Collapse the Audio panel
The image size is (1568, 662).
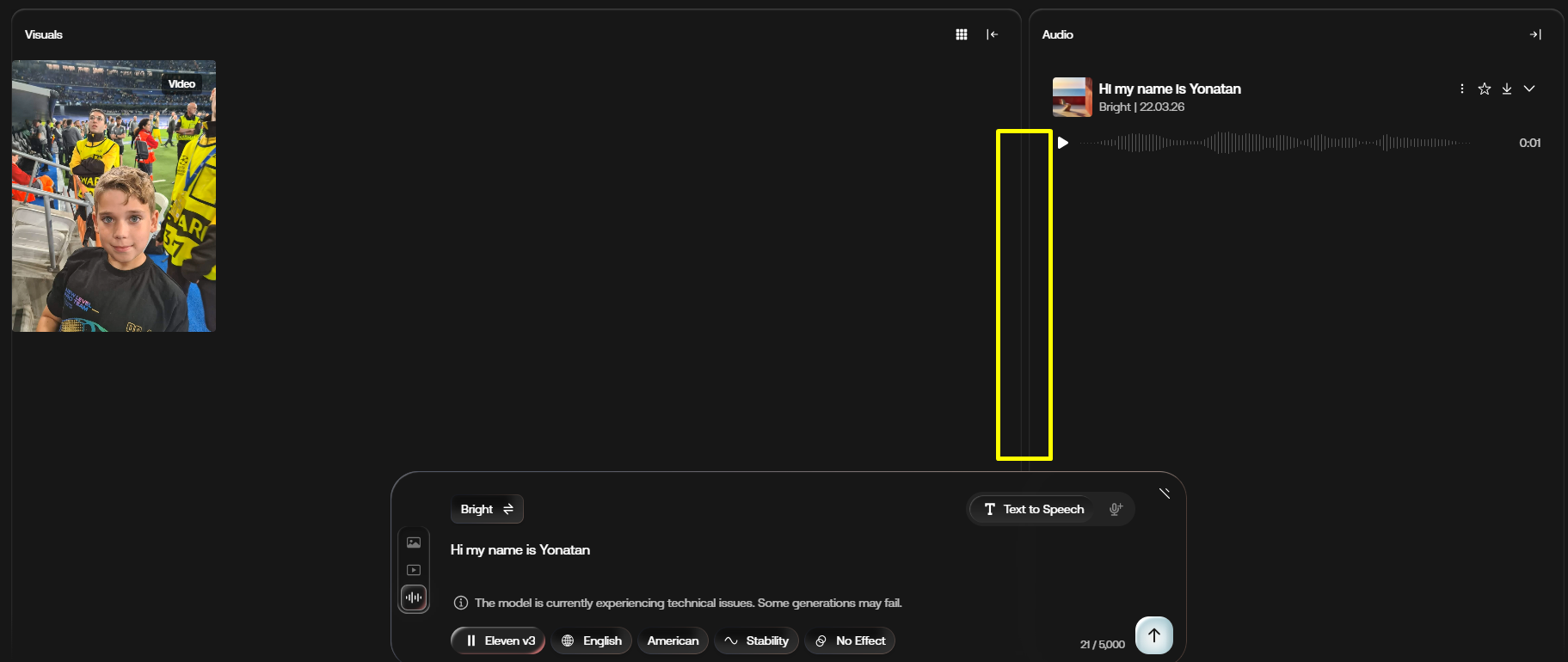pyautogui.click(x=1535, y=34)
